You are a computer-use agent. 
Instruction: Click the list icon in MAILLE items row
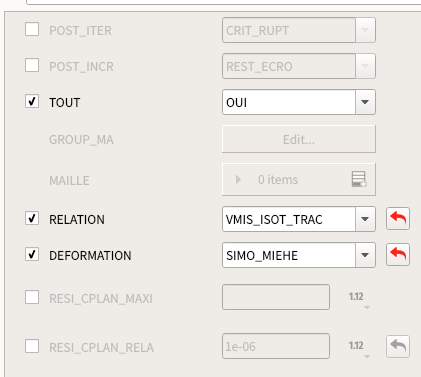point(359,179)
